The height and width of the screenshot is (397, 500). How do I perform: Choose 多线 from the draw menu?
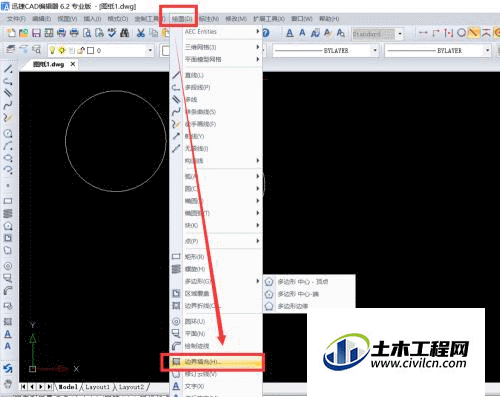[216, 99]
